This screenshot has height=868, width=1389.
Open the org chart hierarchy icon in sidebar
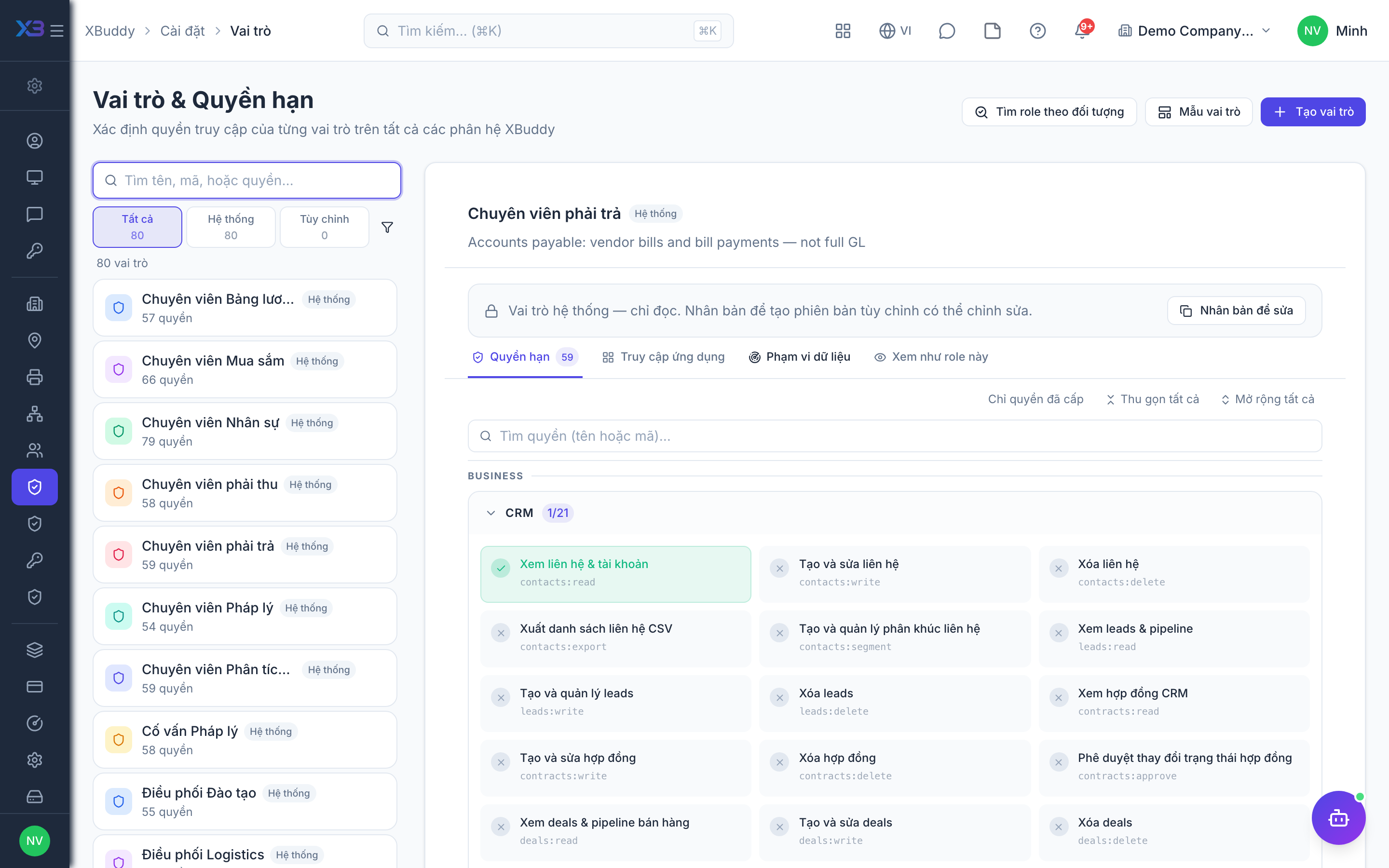[34, 414]
